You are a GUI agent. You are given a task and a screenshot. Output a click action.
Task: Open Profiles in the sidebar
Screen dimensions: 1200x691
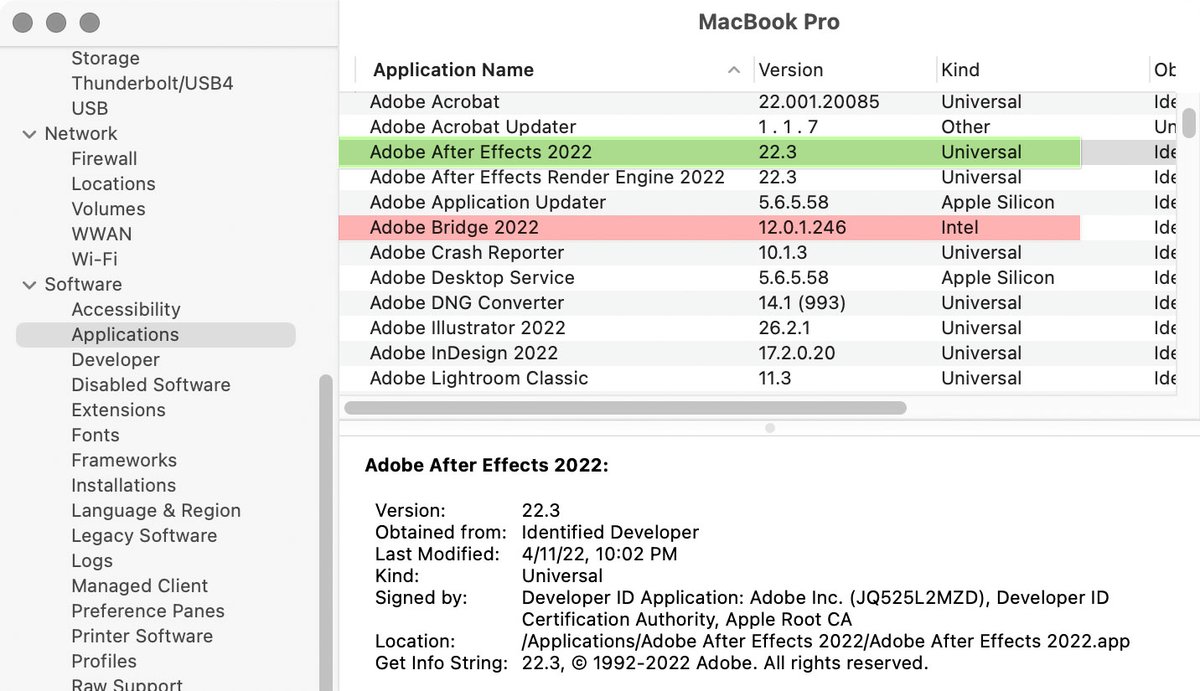click(104, 661)
